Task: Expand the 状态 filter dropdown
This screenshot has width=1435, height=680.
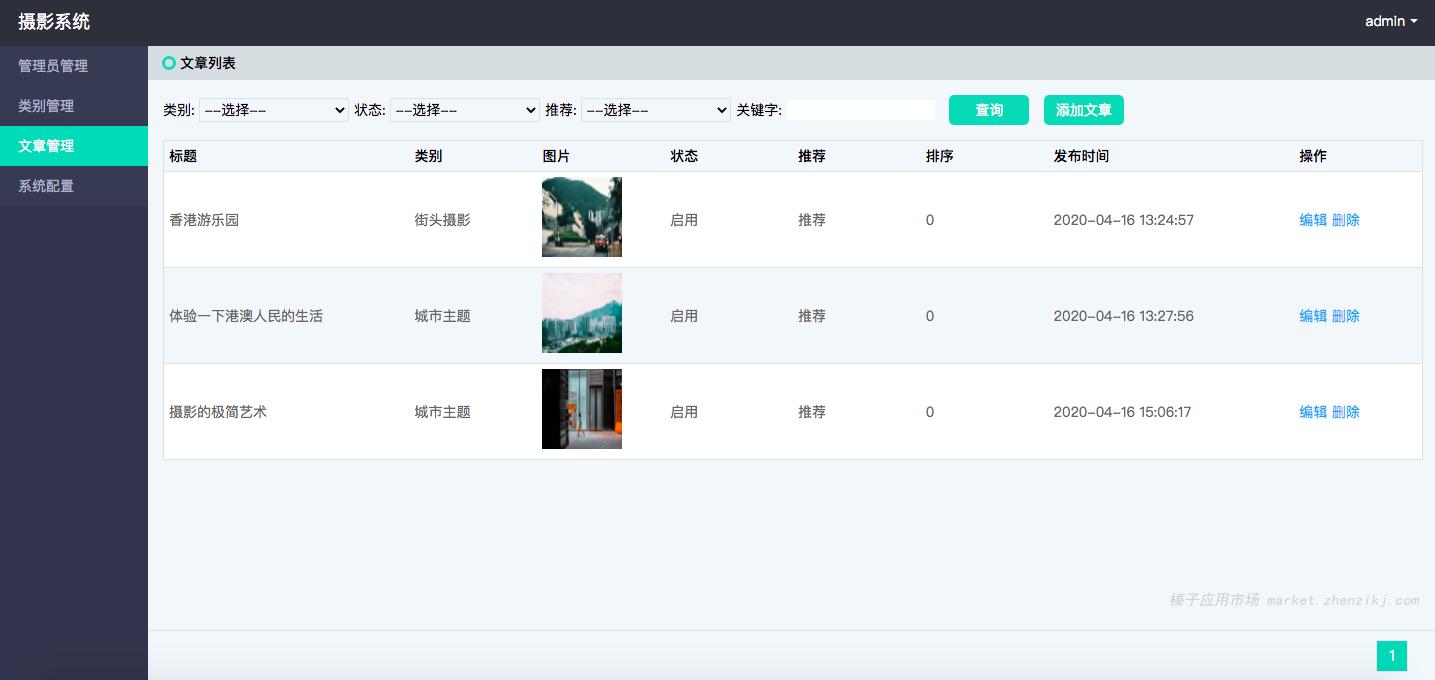Action: (x=464, y=110)
